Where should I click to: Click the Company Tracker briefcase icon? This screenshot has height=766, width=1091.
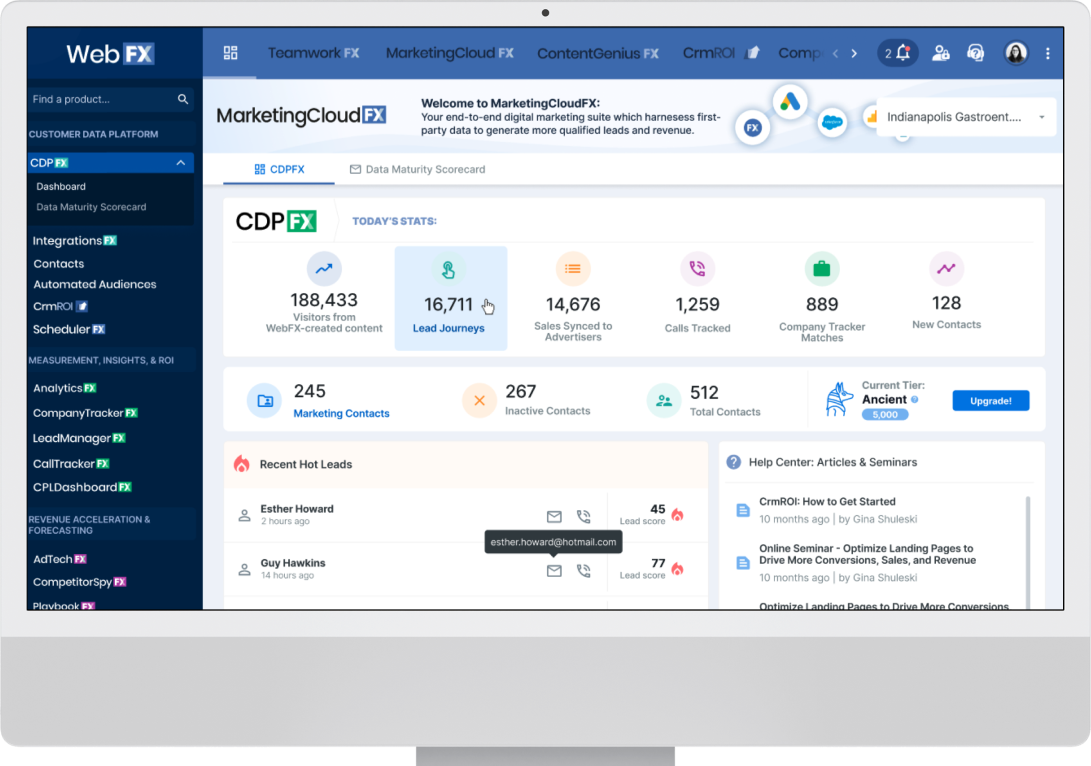coord(822,269)
